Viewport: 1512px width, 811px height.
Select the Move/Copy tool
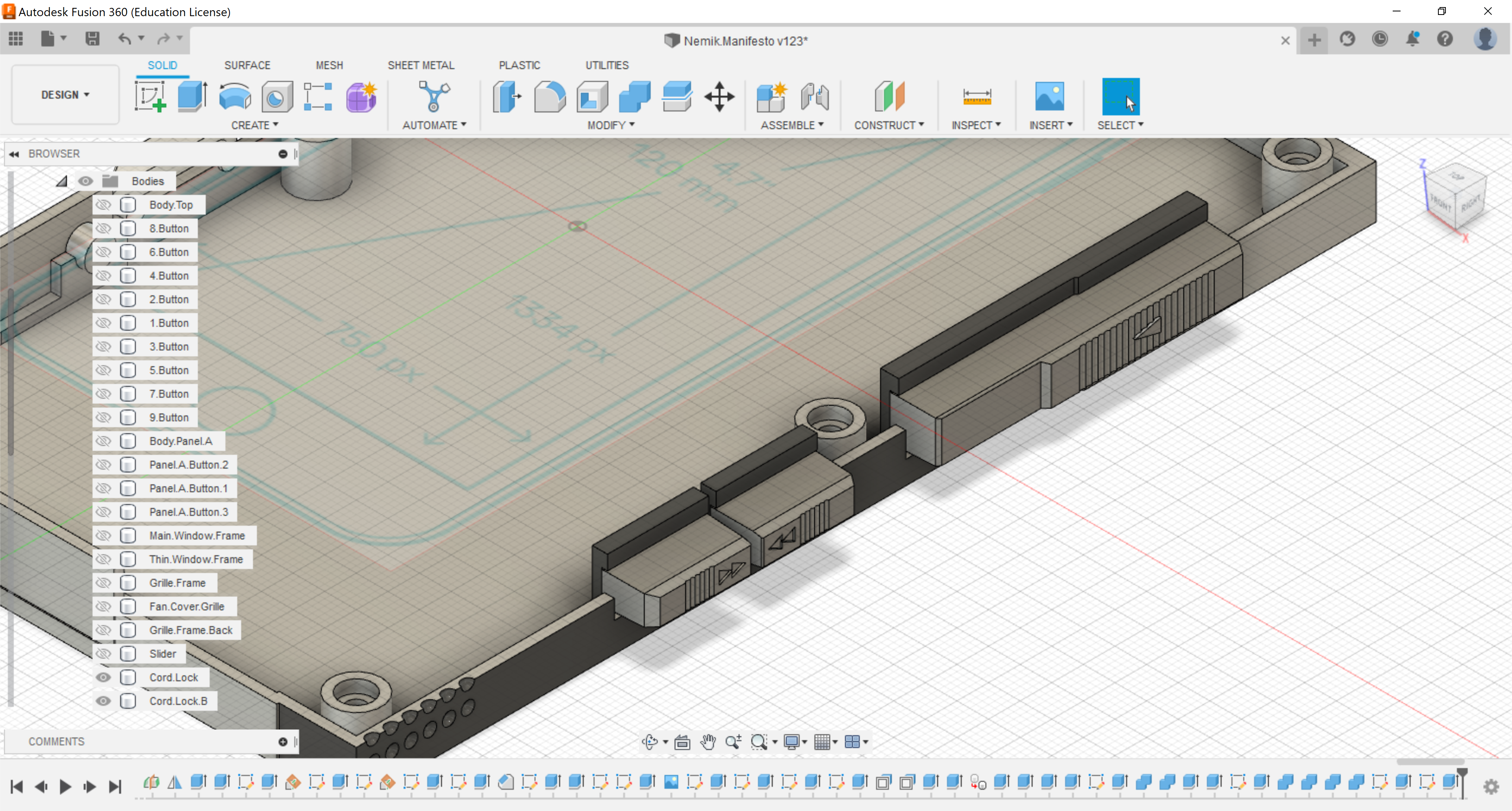click(720, 97)
